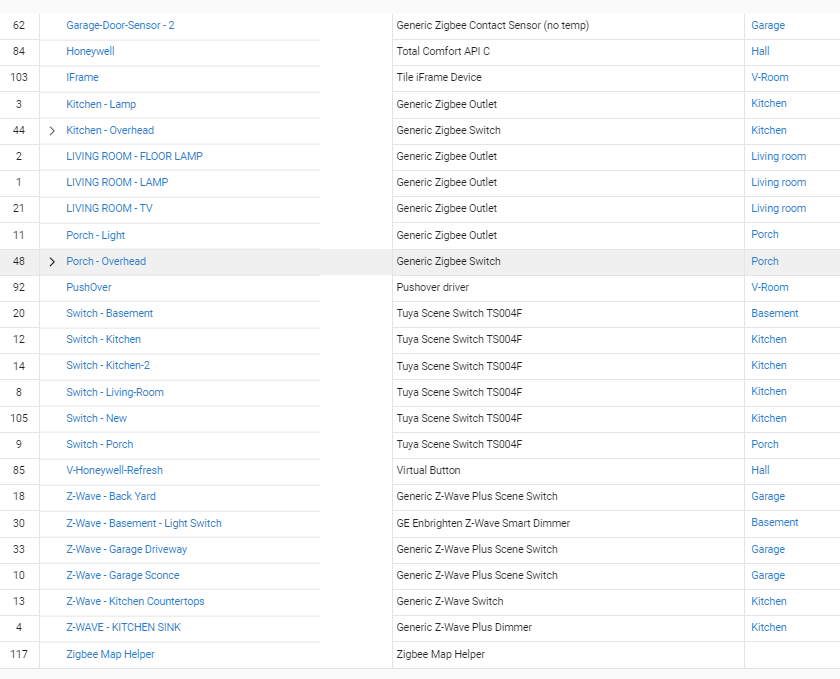Open Switch - Living-Room device link
The image size is (840, 679).
115,392
